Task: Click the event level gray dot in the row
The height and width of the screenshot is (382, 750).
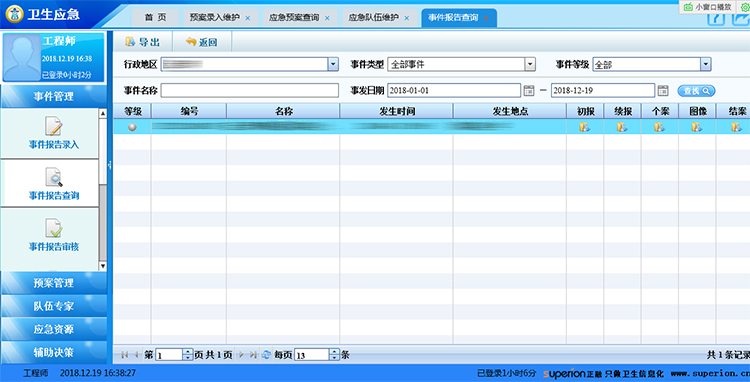Action: [132, 127]
